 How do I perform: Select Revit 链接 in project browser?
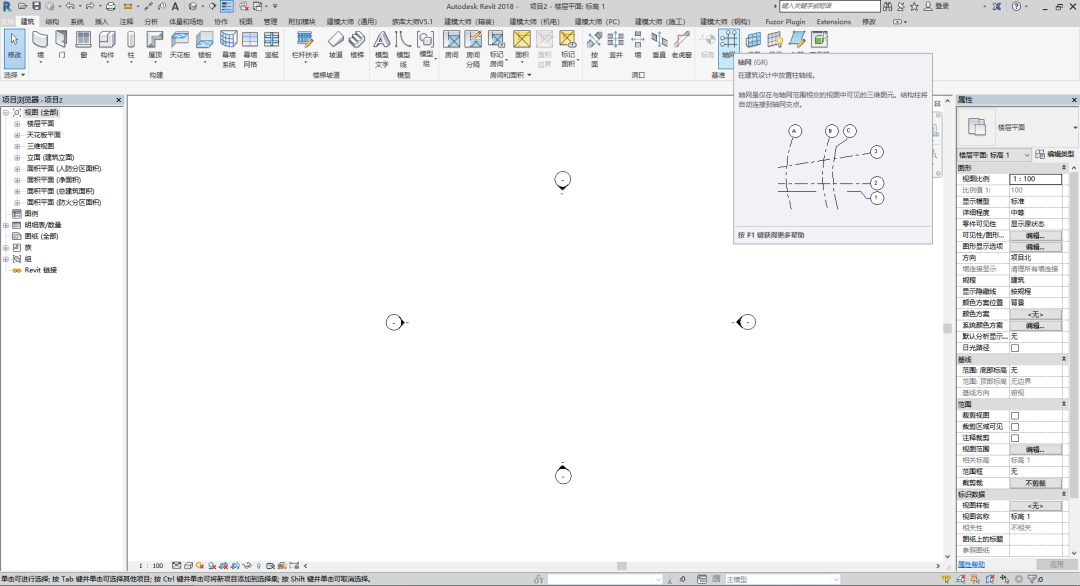pos(41,271)
